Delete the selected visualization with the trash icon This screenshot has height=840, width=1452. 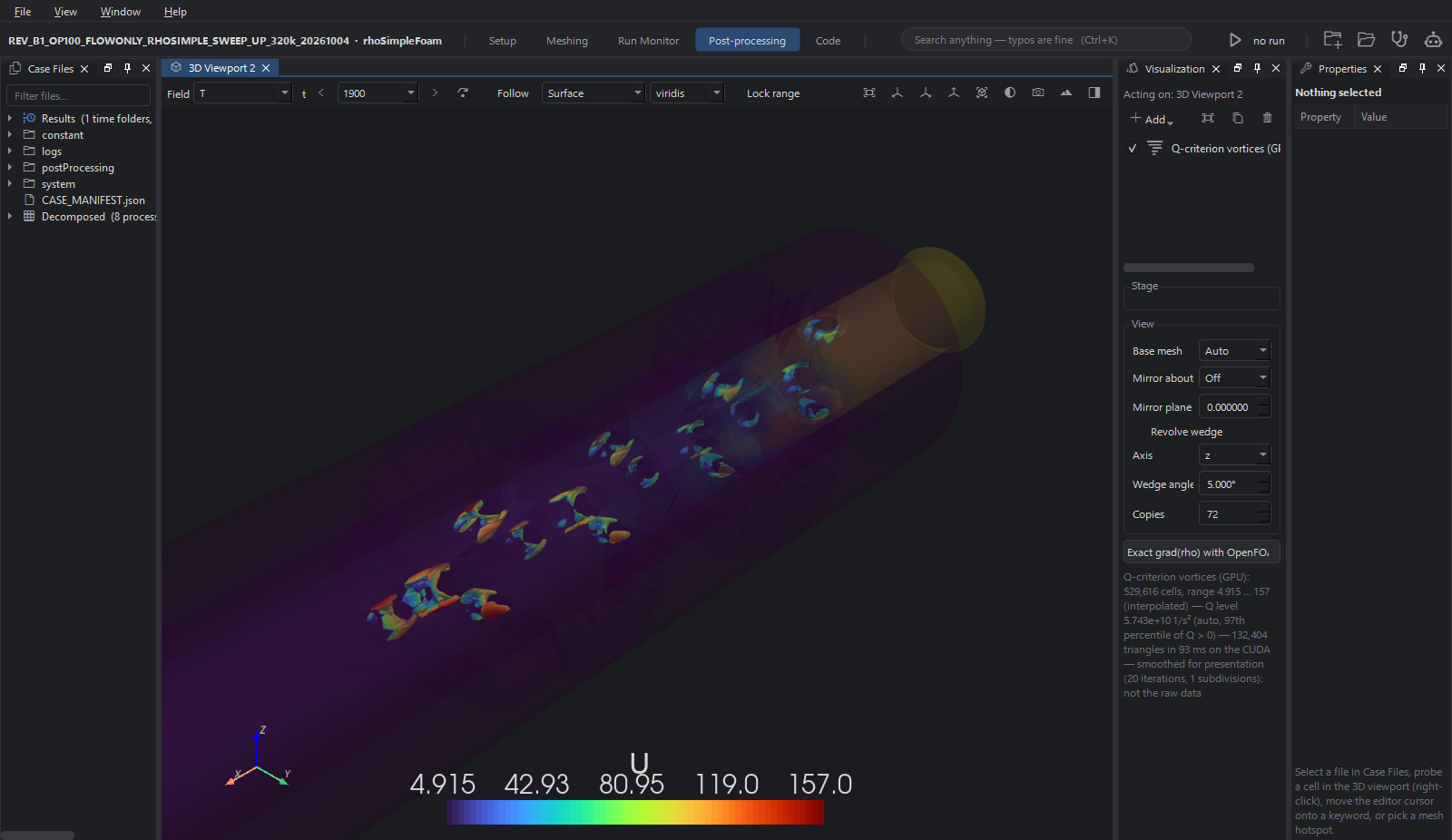point(1268,118)
